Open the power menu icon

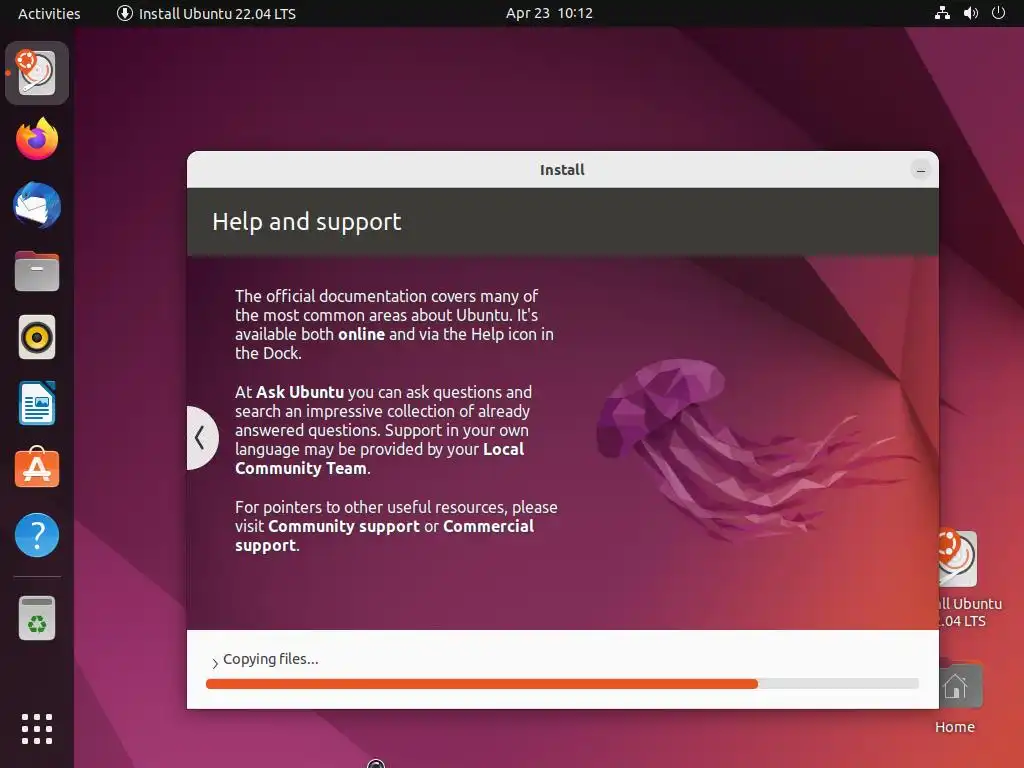(x=999, y=13)
